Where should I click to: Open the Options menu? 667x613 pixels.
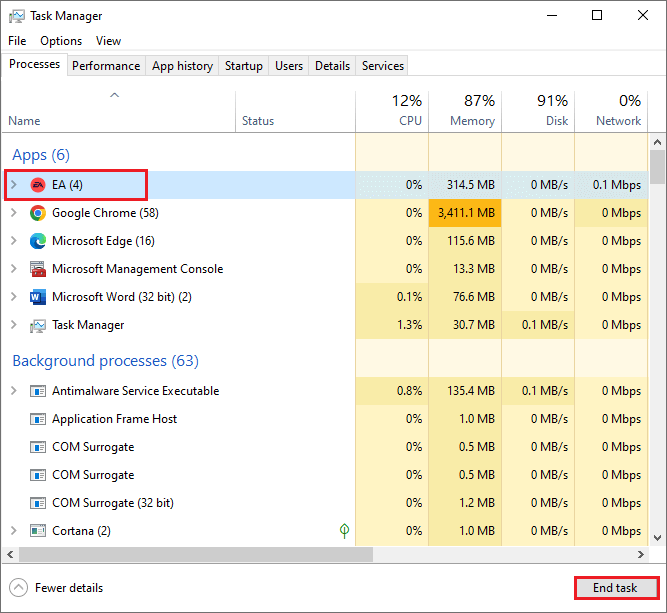61,41
